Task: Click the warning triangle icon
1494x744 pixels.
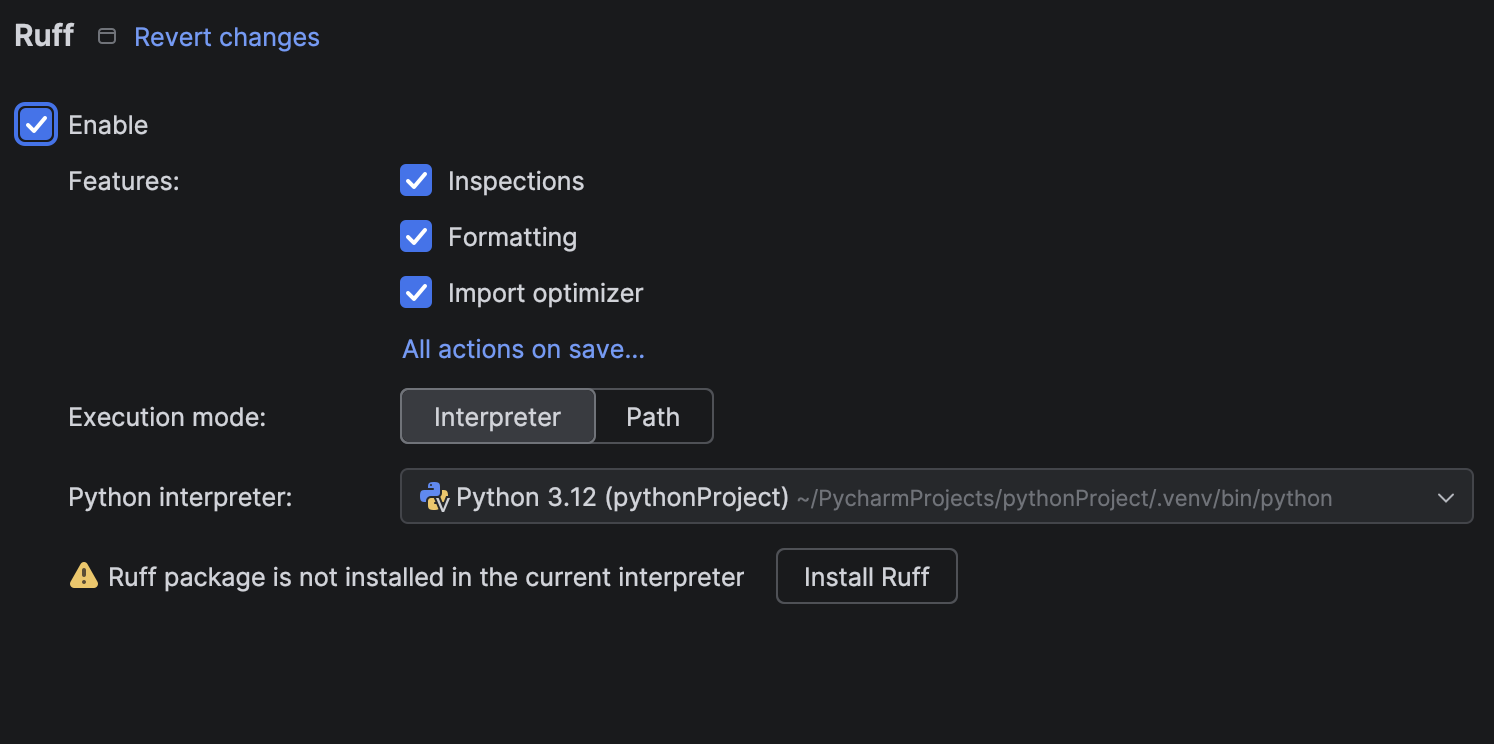Action: click(x=84, y=576)
